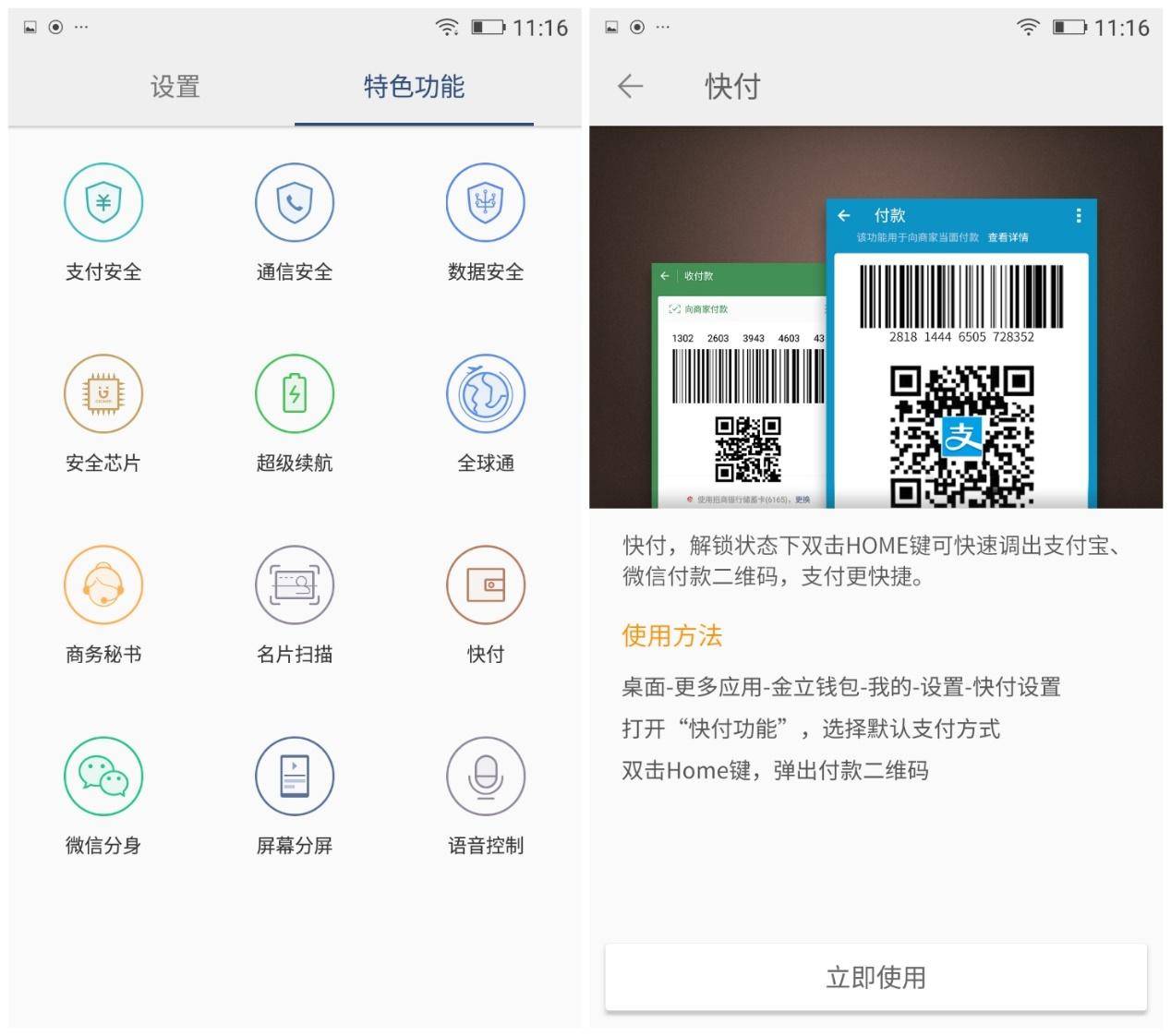Tap the 商务秘书 business secretary icon
This screenshot has width=1171, height=1036.
coord(103,584)
